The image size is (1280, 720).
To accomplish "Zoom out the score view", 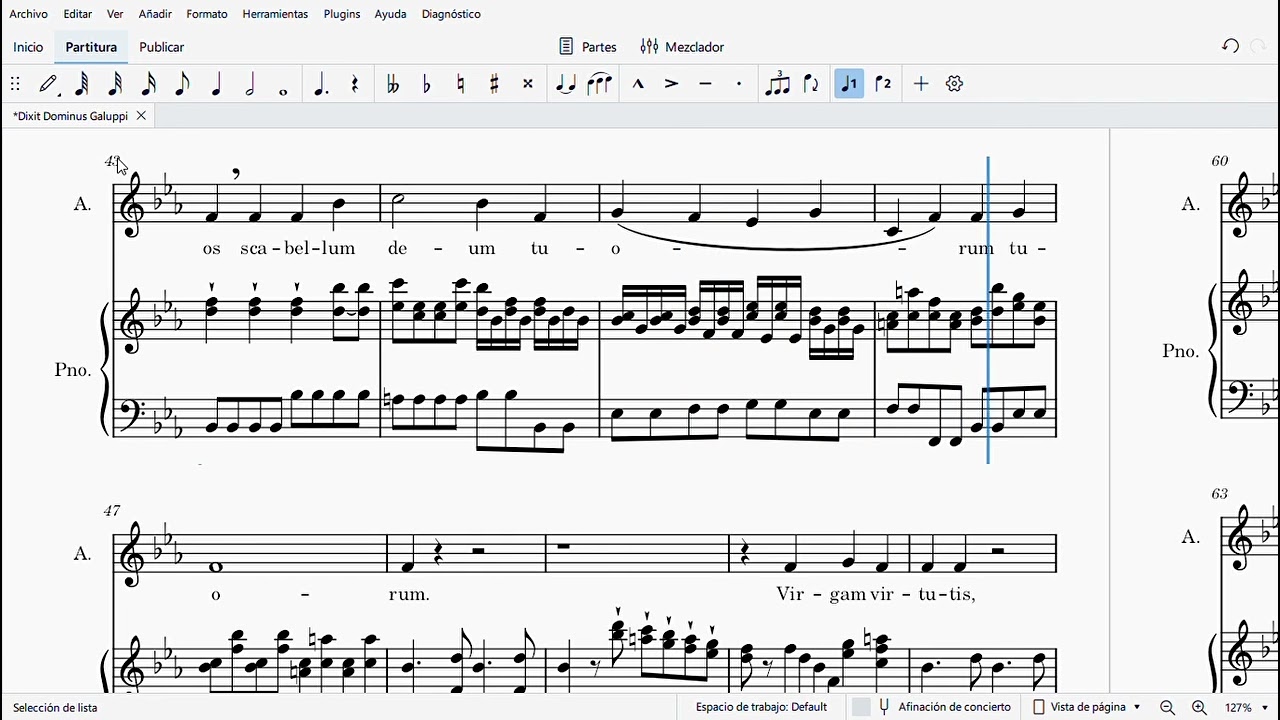I will [x=1167, y=707].
